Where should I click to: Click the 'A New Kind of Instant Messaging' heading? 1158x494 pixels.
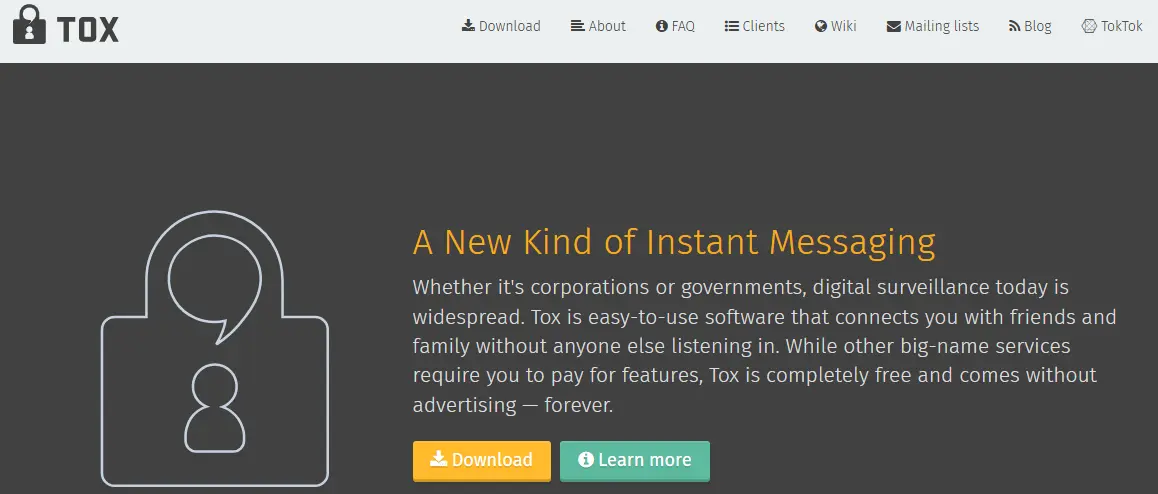coord(674,242)
